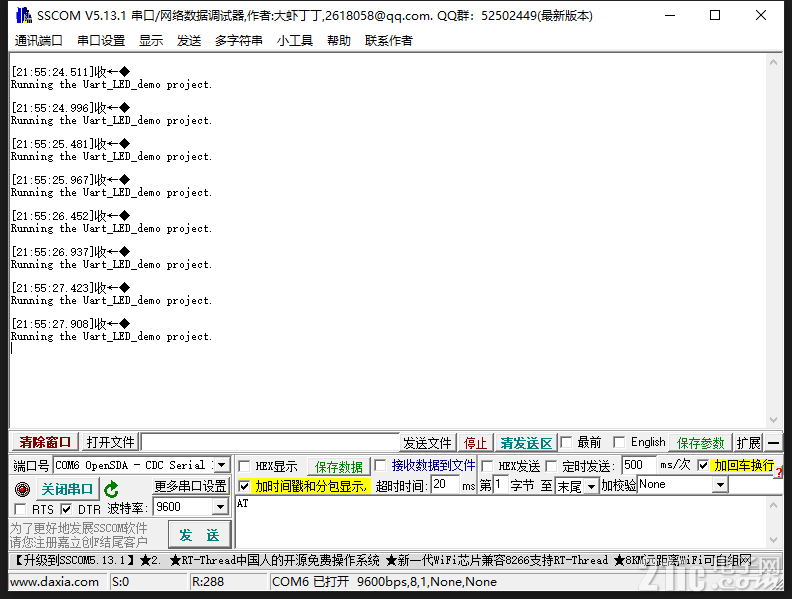The width and height of the screenshot is (792, 599).
Task: Click the 500 ms interval field
Action: click(x=638, y=465)
